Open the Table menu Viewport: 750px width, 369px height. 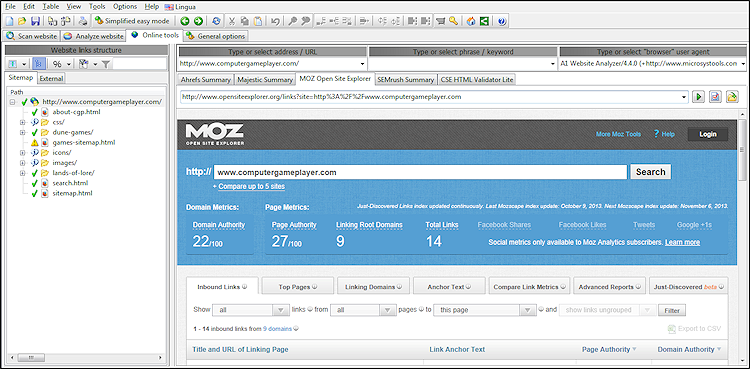51,7
